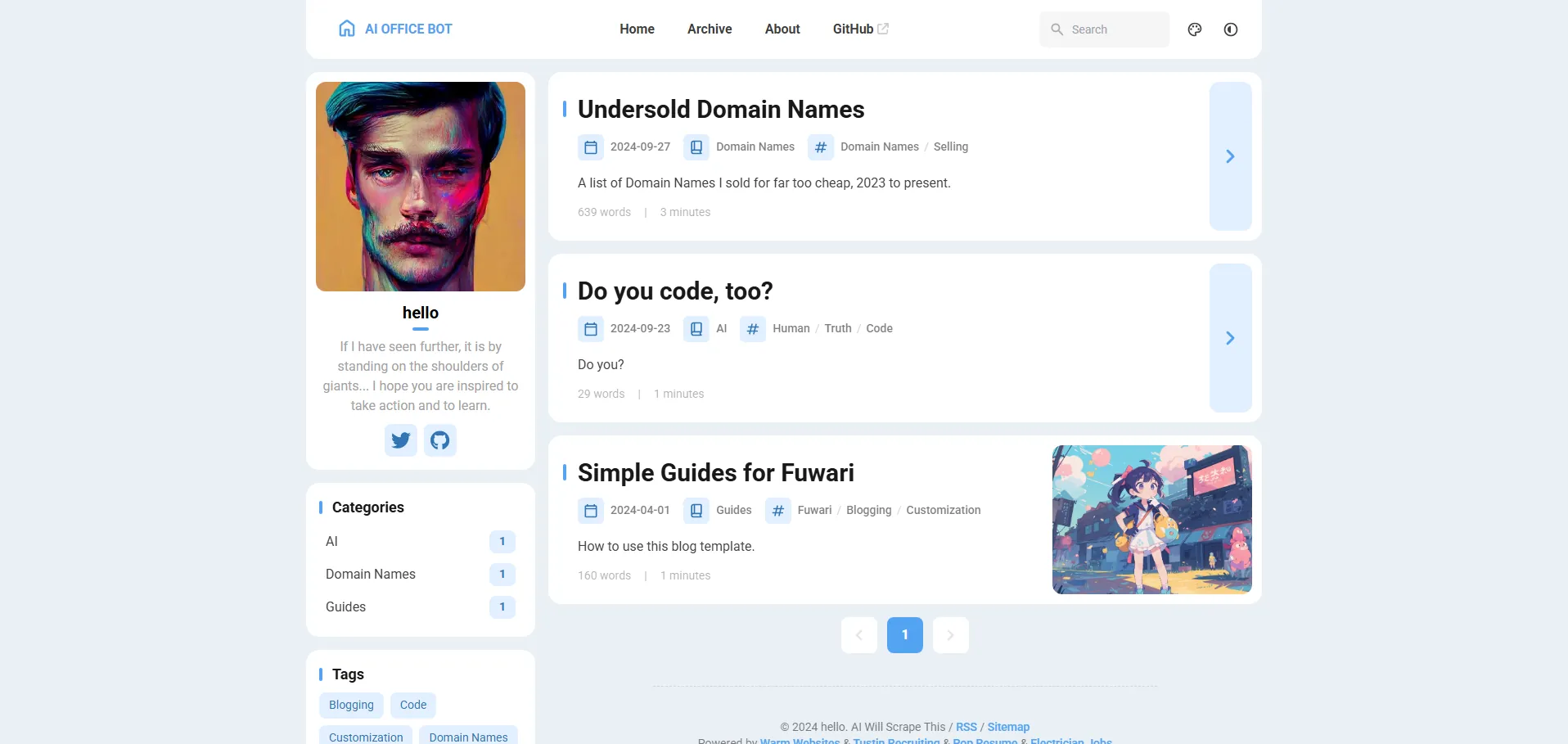Click the Simple Guides for Fuwari cover image
Image resolution: width=1568 pixels, height=744 pixels.
1151,520
